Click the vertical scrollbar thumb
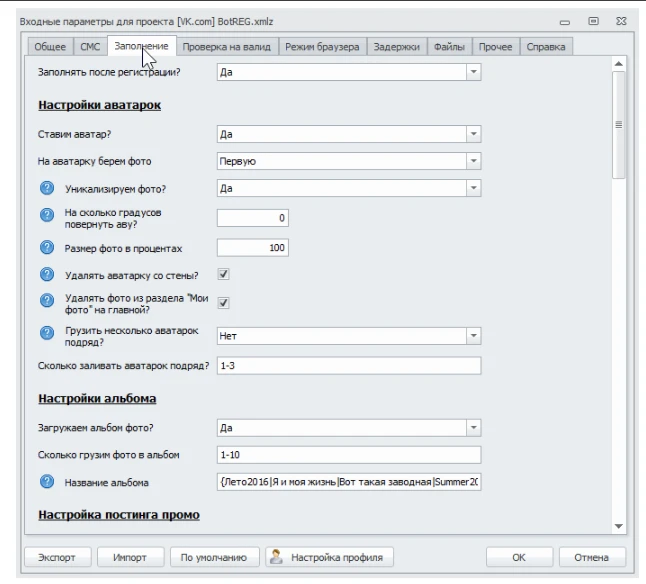646x584 pixels. (x=618, y=125)
